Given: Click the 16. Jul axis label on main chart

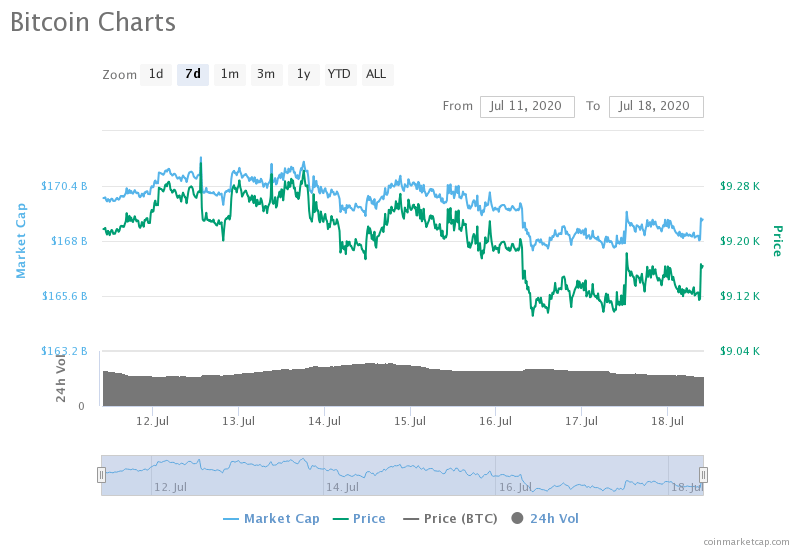Looking at the screenshot, I should point(495,421).
